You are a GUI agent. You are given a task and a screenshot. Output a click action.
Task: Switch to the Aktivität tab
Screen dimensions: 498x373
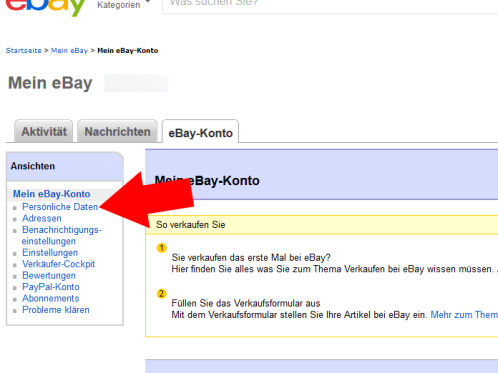tap(44, 131)
